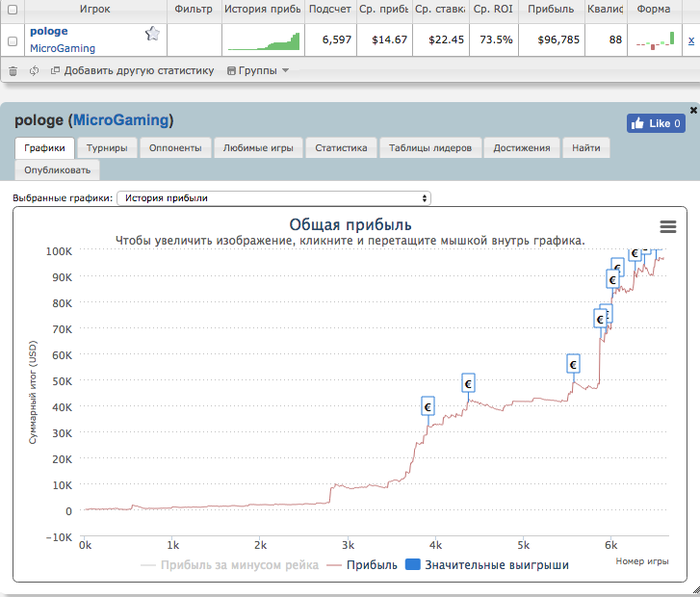Open the Выбранные графики dropdown

274,198
